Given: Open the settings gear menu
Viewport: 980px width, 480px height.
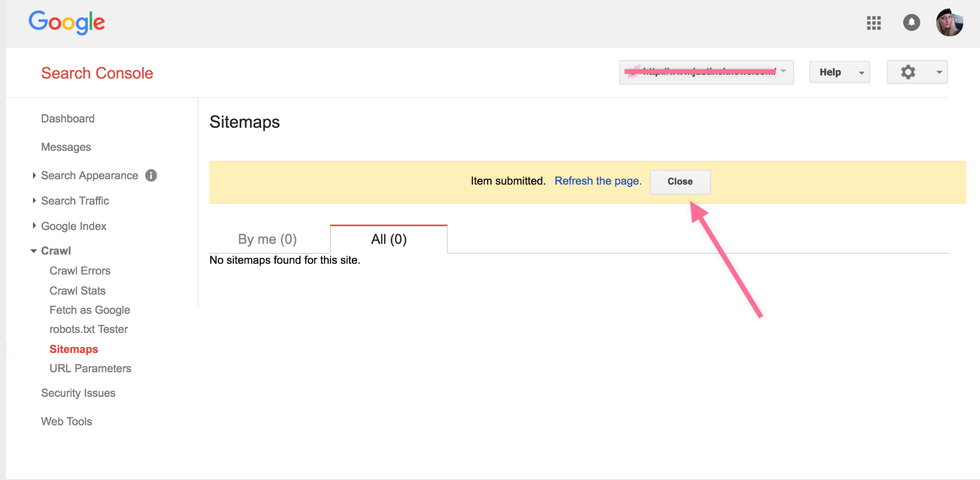Looking at the screenshot, I should coord(917,72).
